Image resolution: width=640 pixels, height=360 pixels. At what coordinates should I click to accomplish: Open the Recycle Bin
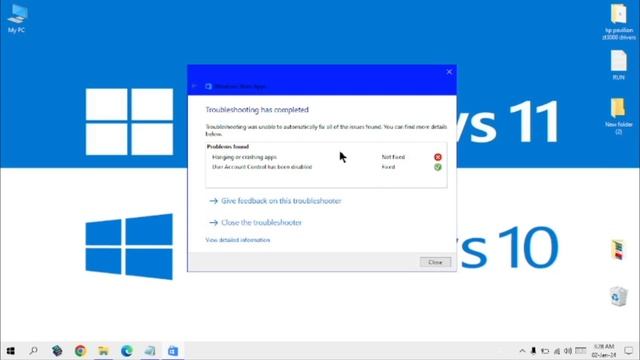point(618,296)
